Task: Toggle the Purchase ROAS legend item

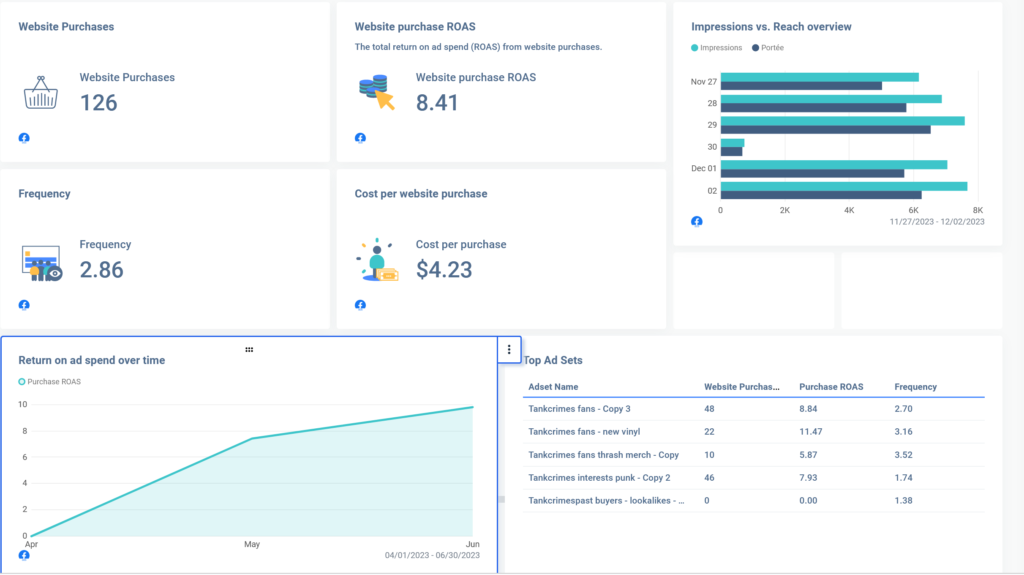Action: [54, 381]
